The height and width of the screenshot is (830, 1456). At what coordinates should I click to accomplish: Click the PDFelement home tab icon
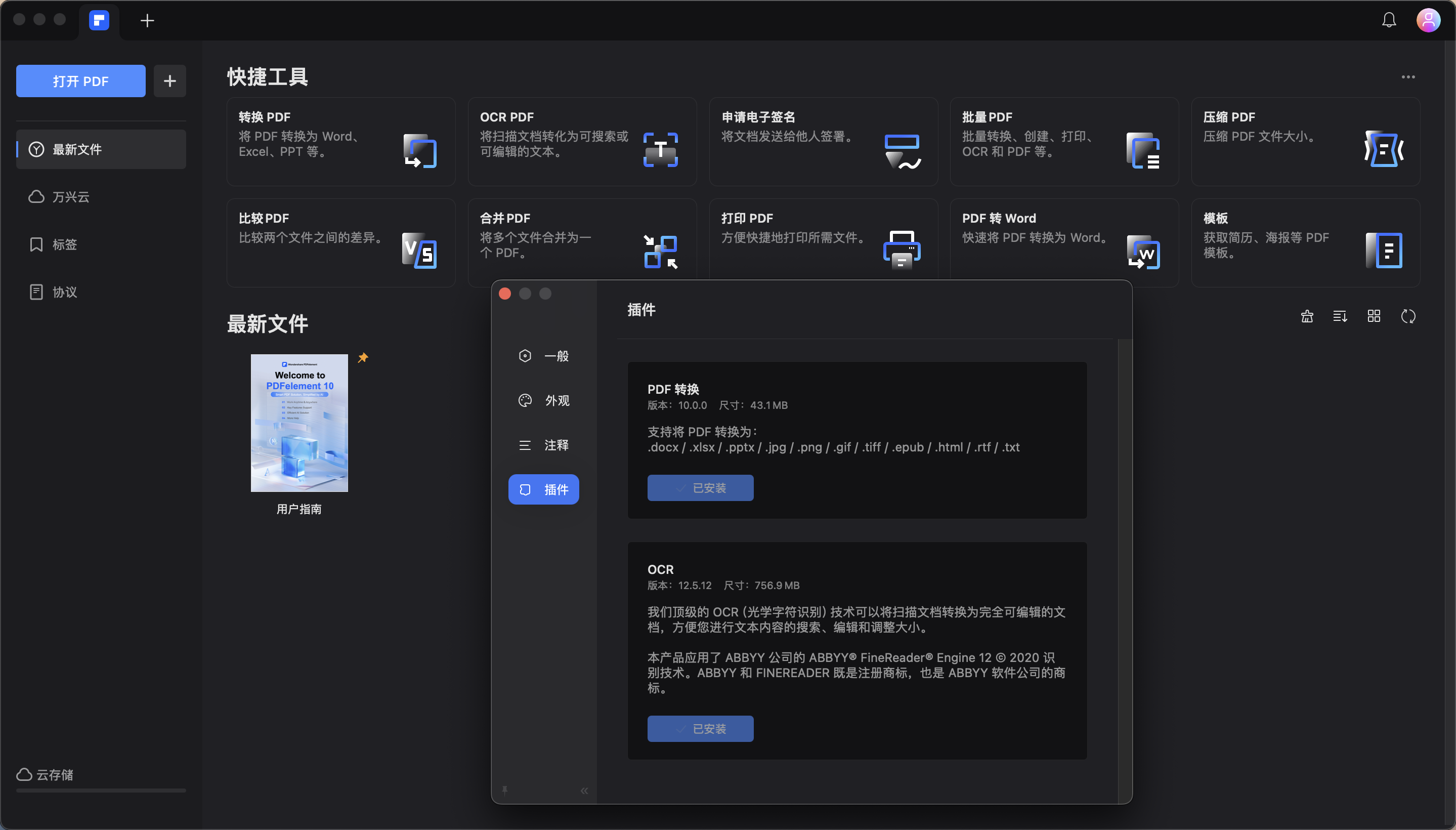click(x=99, y=21)
